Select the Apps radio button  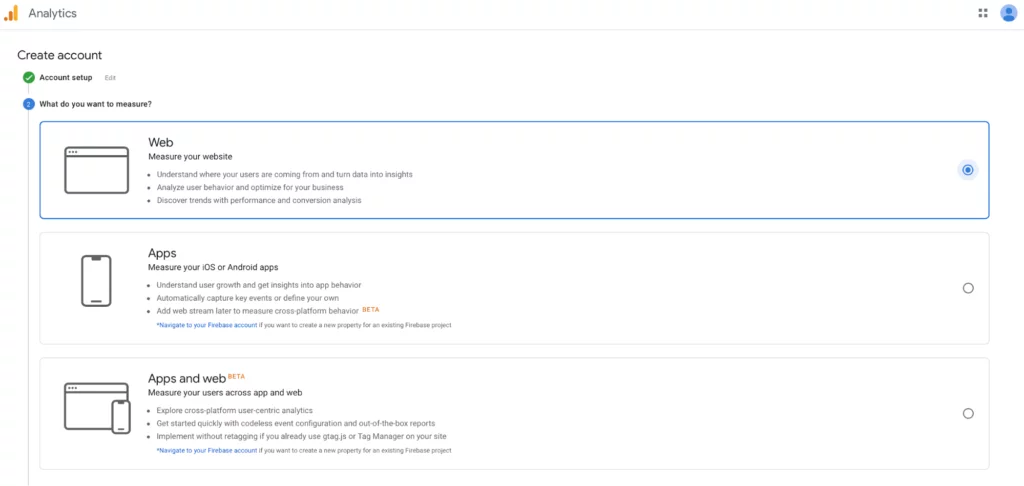tap(968, 288)
